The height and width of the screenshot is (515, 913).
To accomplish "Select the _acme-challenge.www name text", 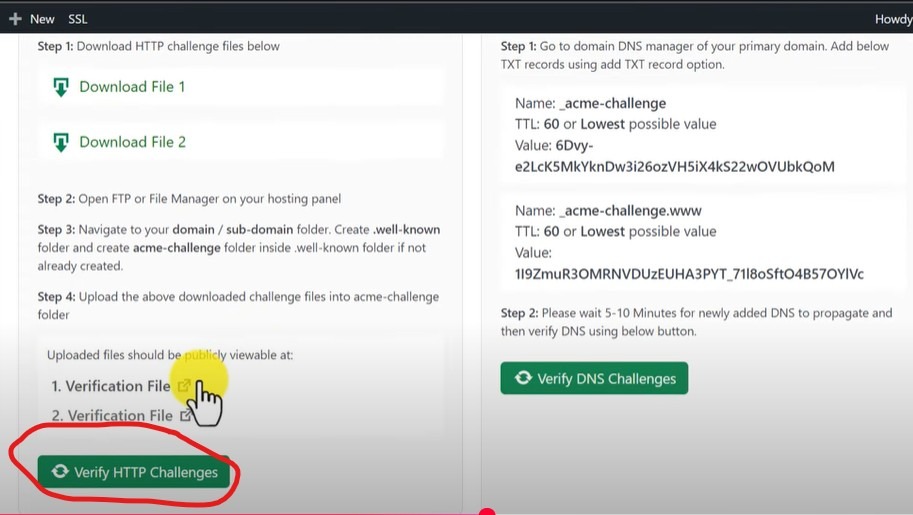I will click(631, 211).
